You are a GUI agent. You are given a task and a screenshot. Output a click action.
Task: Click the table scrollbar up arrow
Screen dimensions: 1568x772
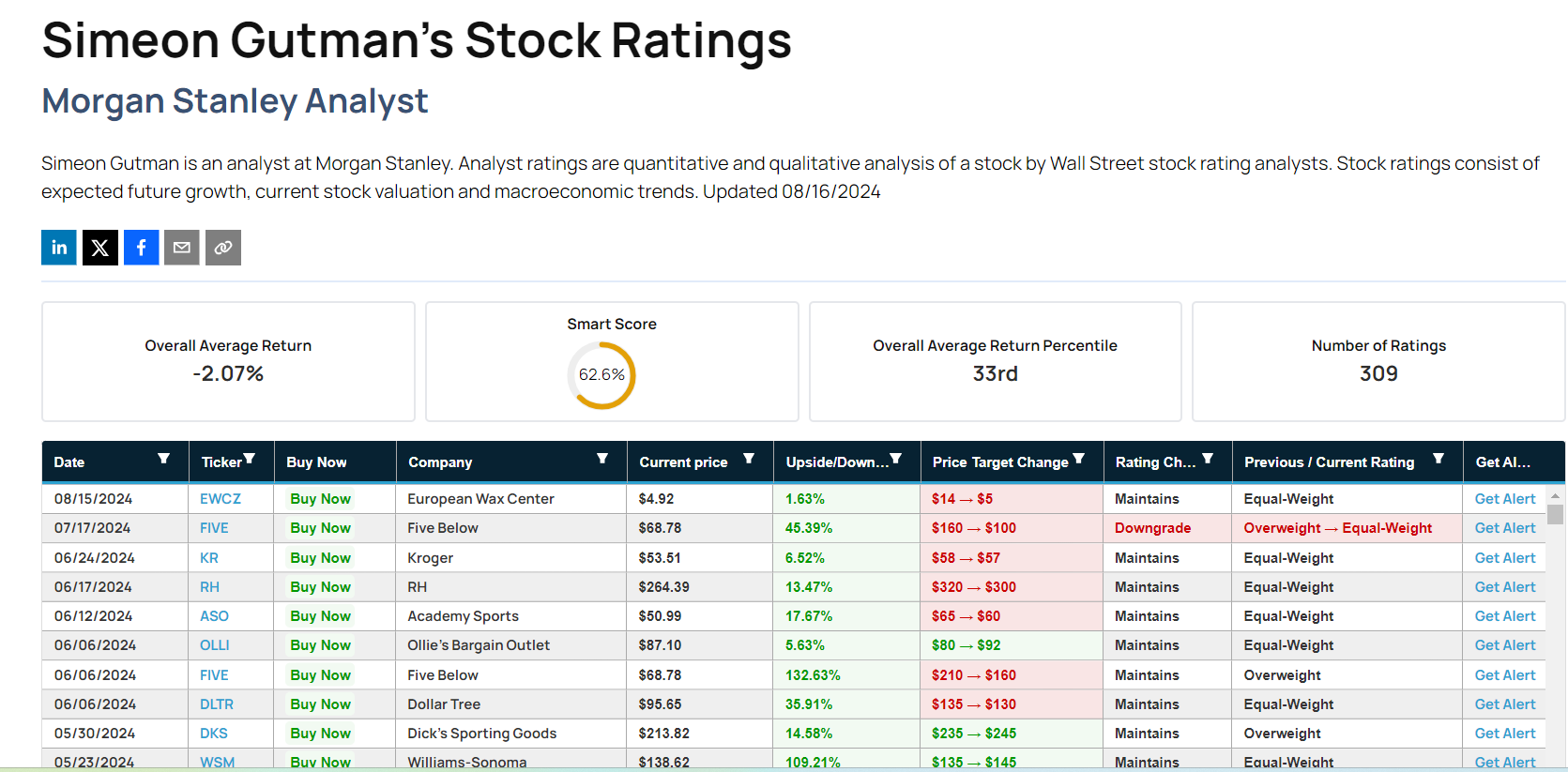1555,495
